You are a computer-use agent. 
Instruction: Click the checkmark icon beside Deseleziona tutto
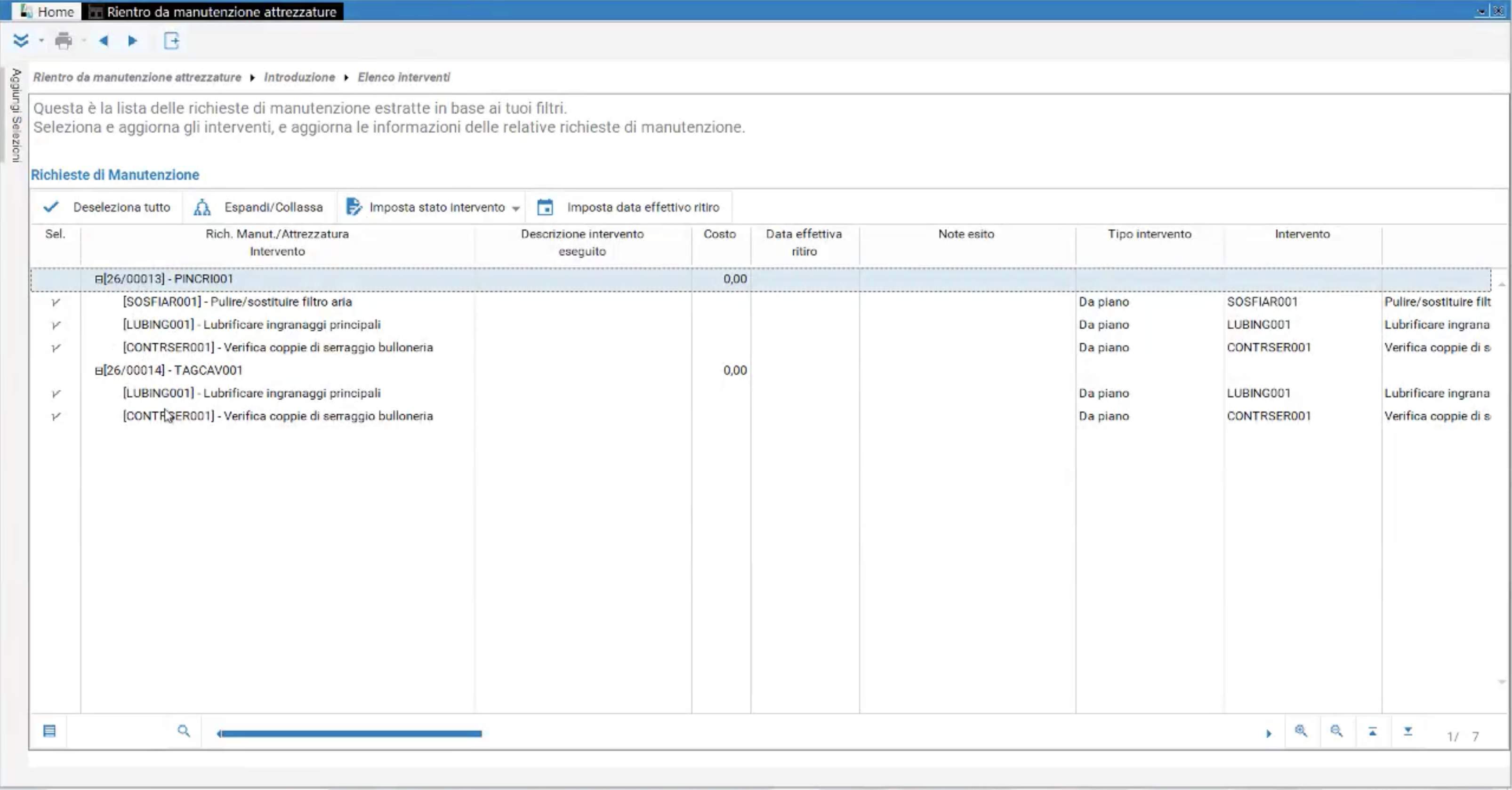[x=51, y=207]
